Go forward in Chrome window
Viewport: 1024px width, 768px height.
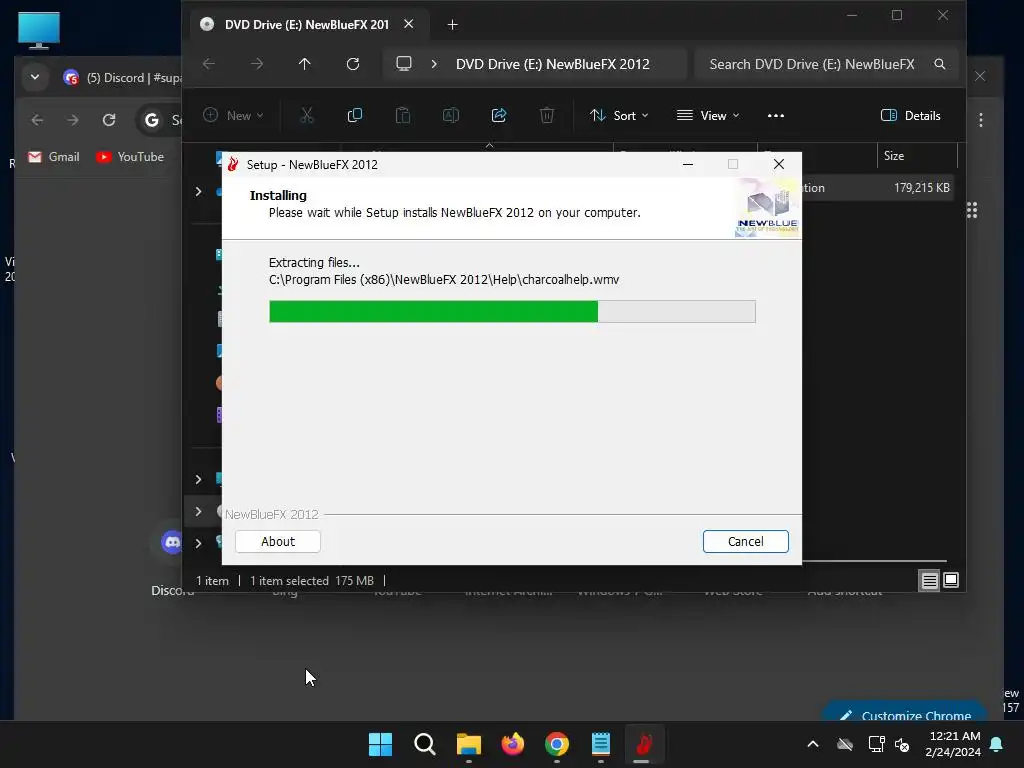[72, 120]
